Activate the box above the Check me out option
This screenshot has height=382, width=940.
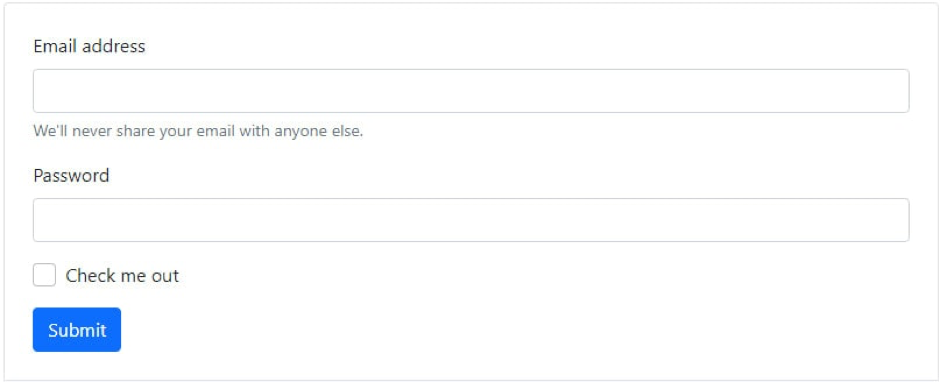(x=471, y=220)
